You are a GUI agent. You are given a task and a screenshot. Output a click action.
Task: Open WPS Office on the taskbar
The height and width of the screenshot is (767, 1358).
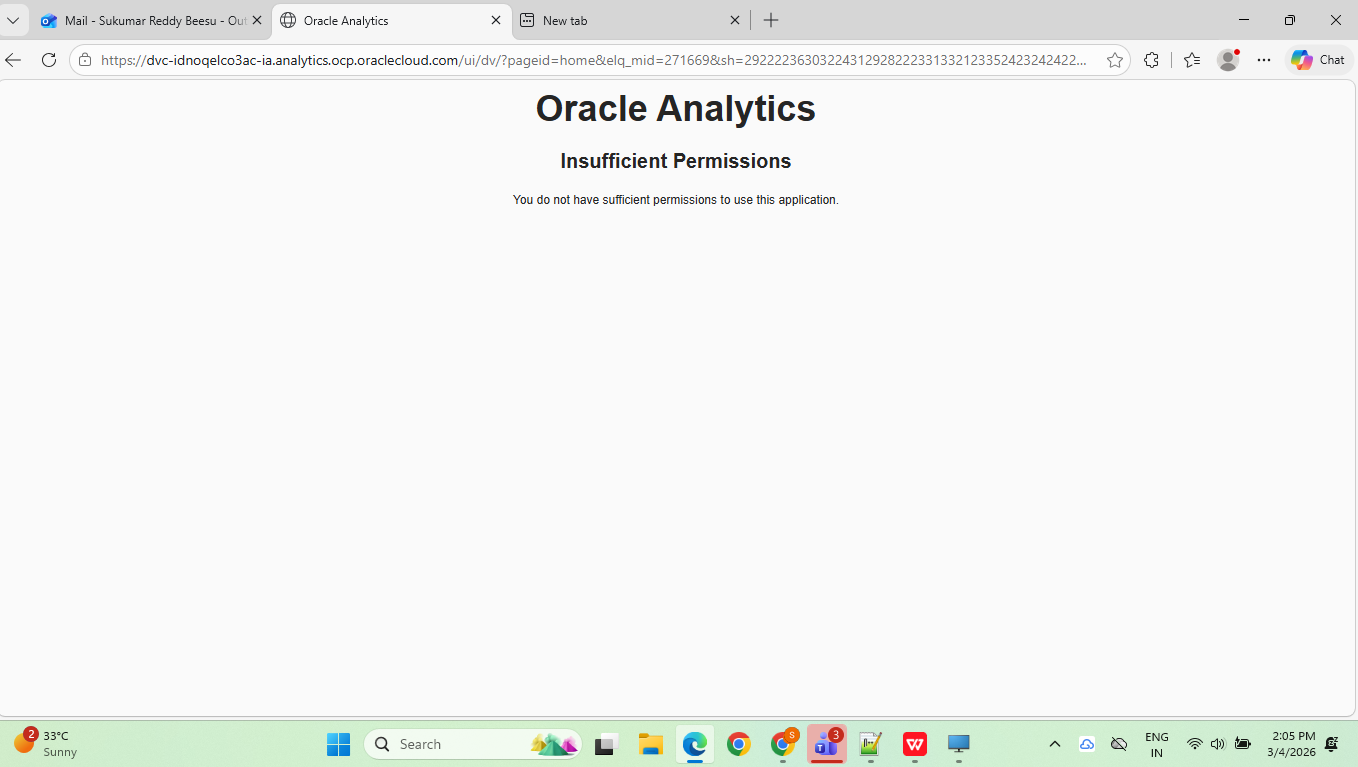click(x=915, y=744)
